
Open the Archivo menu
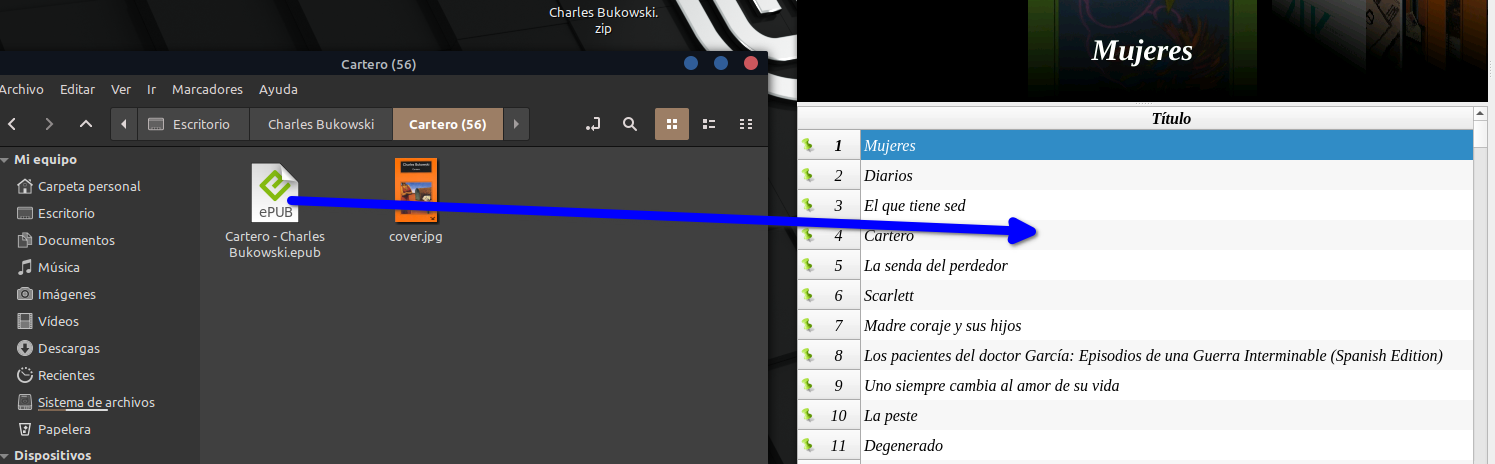[21, 89]
